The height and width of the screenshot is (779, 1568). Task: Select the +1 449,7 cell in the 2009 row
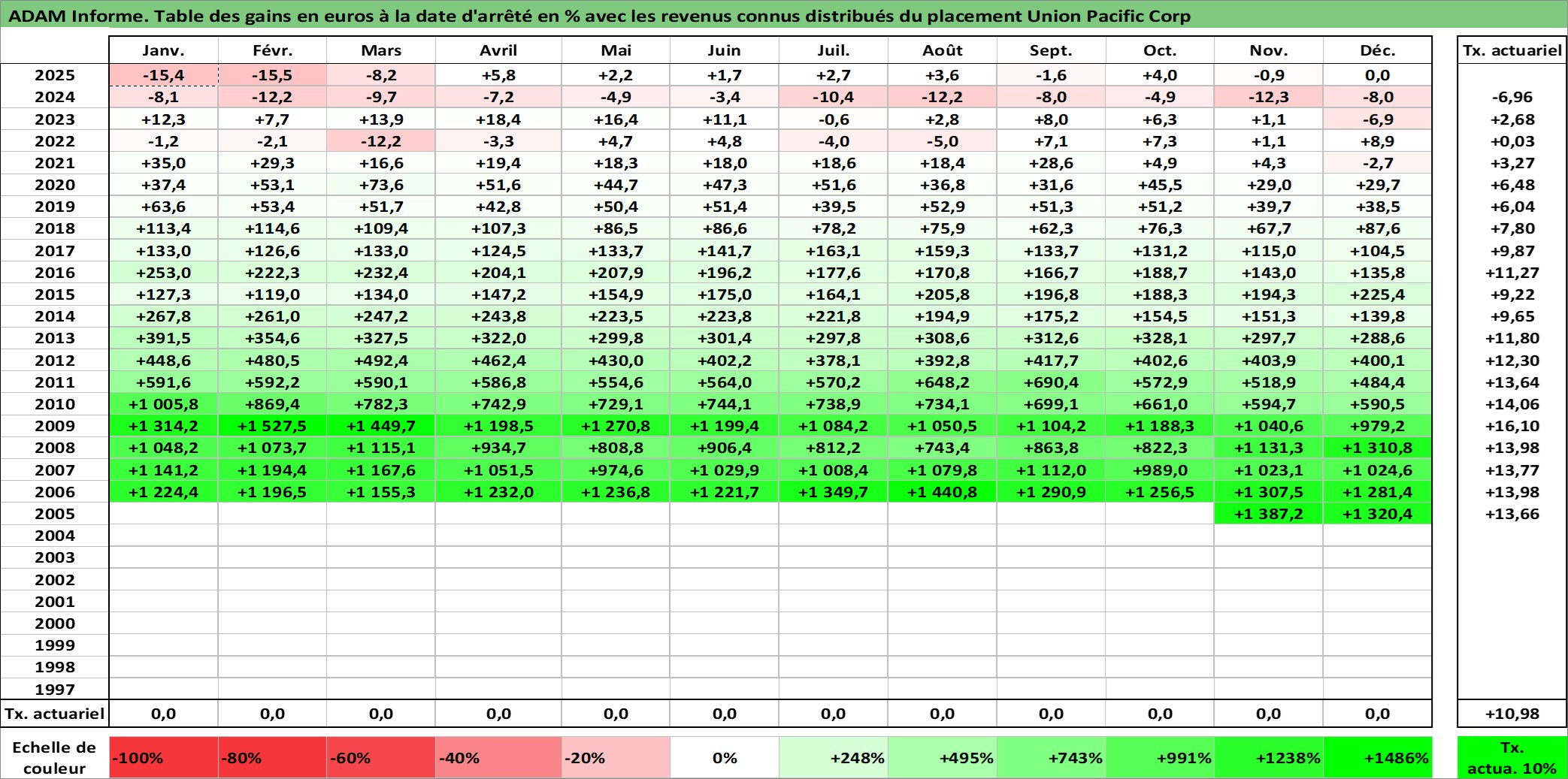pos(381,426)
